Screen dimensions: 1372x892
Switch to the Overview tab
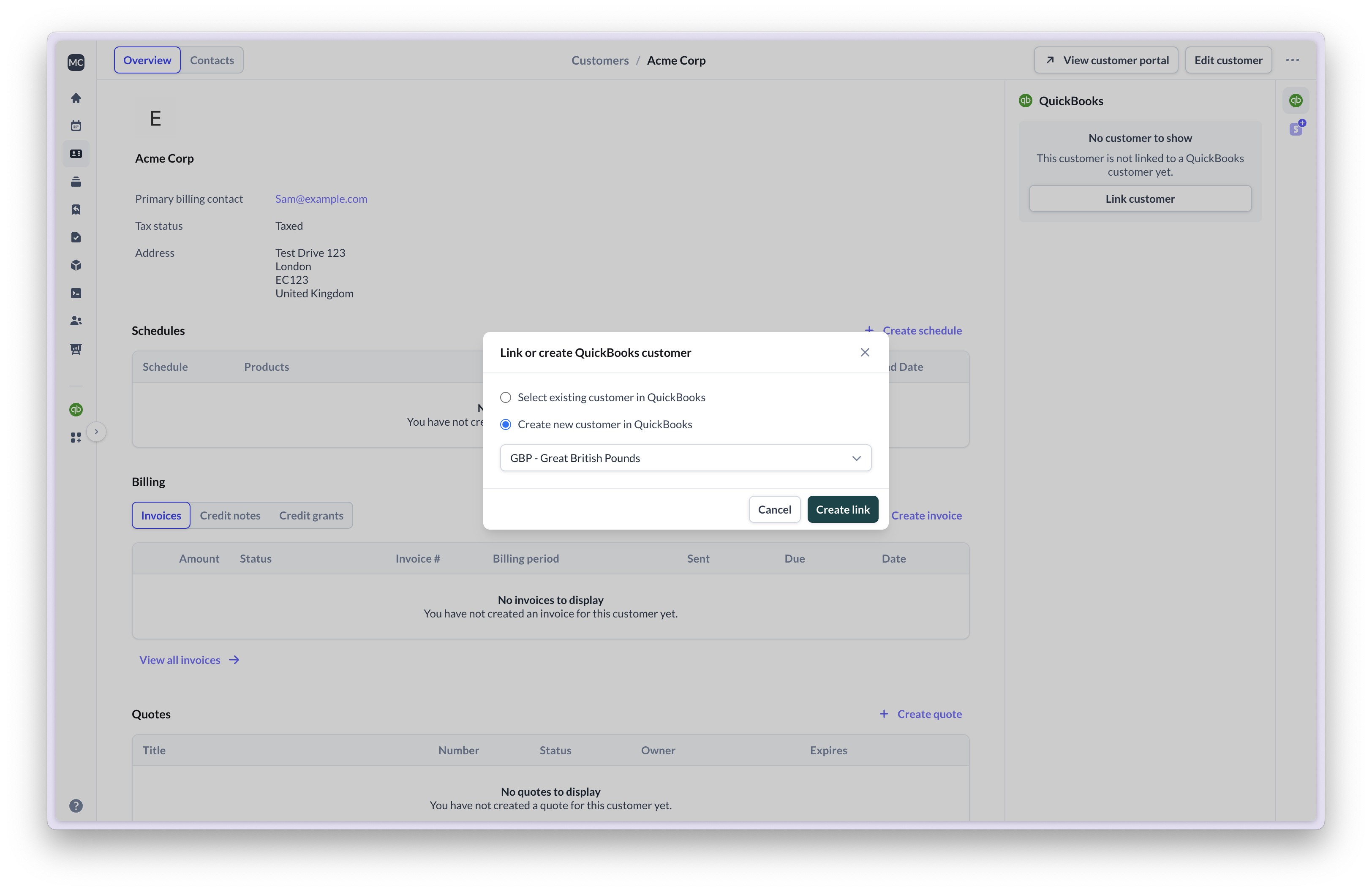(147, 60)
